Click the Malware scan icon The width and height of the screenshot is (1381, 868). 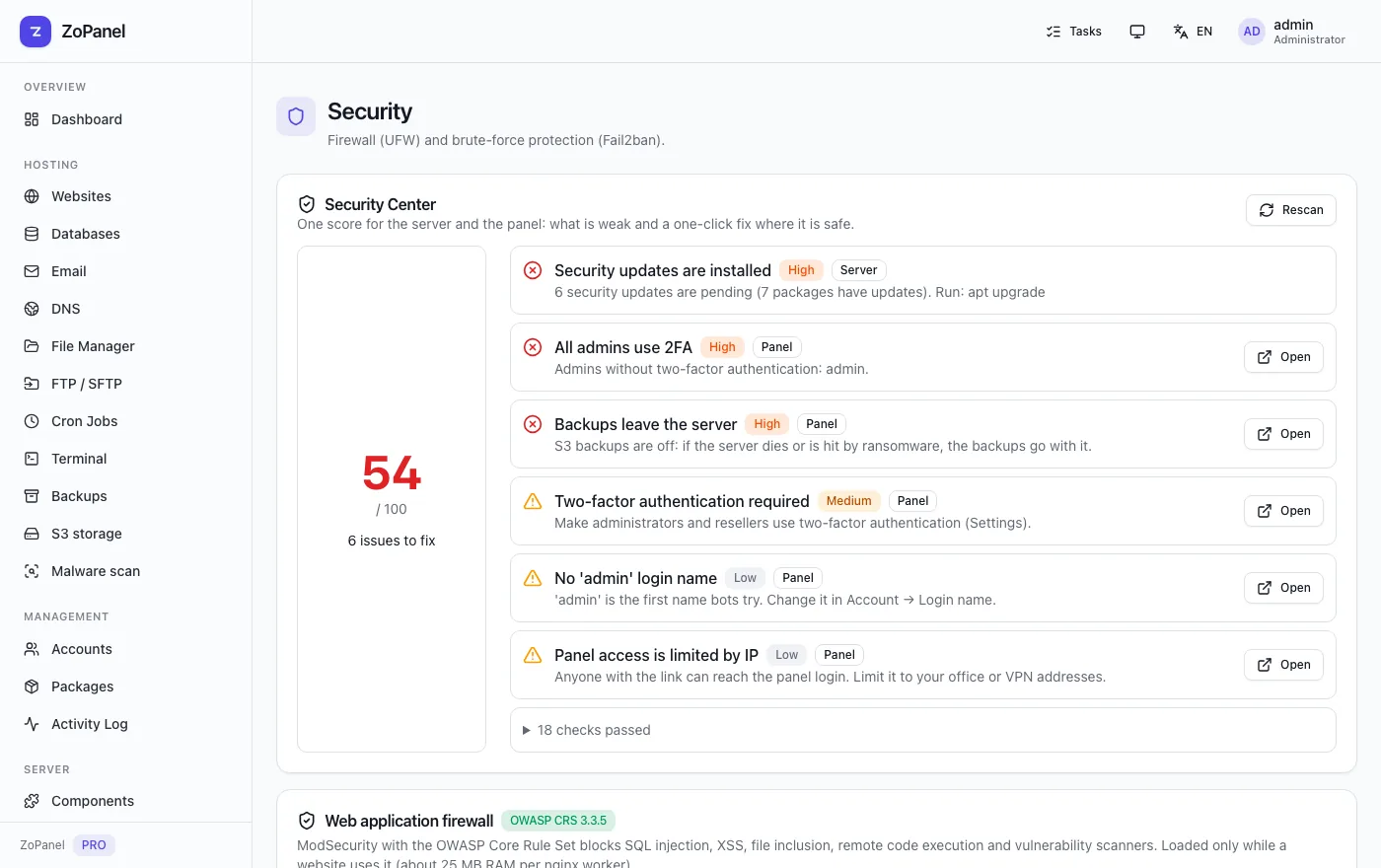(32, 571)
